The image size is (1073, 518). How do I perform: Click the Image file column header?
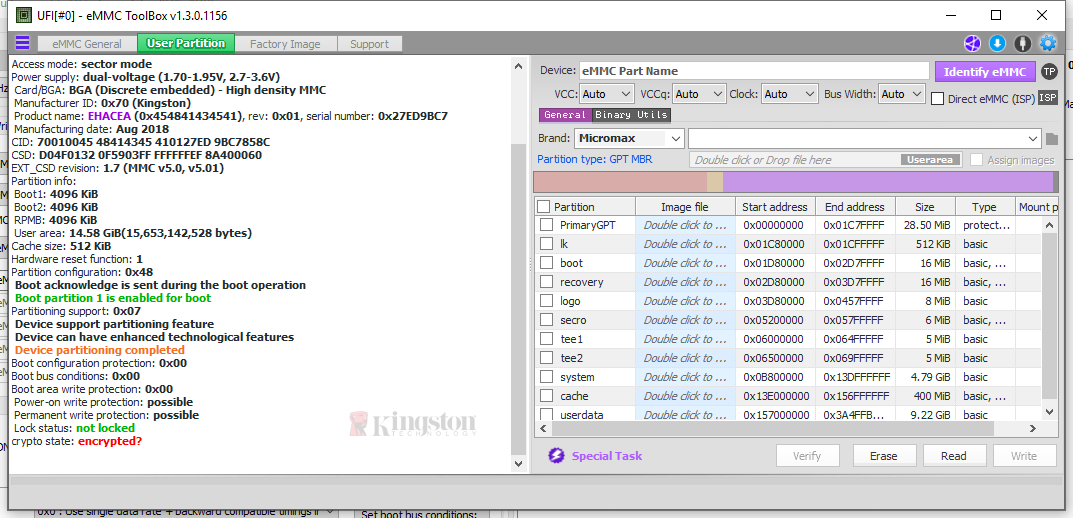pos(685,207)
